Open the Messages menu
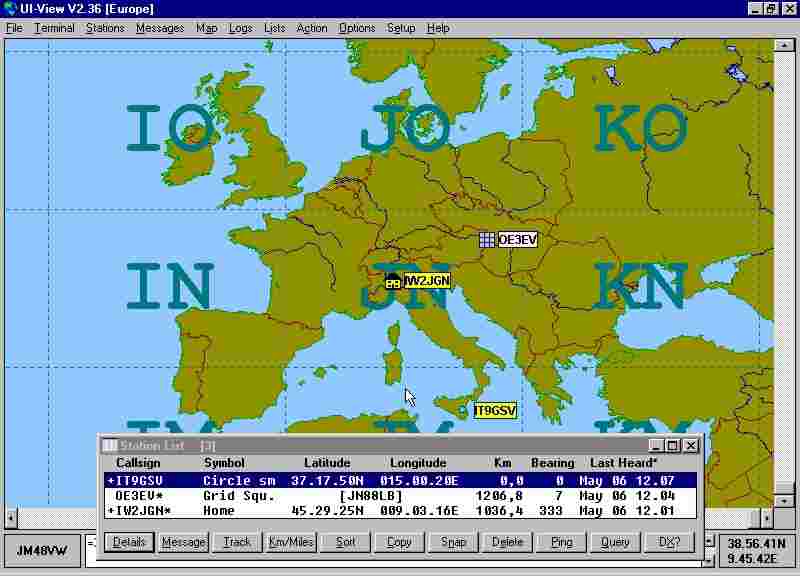 (x=160, y=28)
